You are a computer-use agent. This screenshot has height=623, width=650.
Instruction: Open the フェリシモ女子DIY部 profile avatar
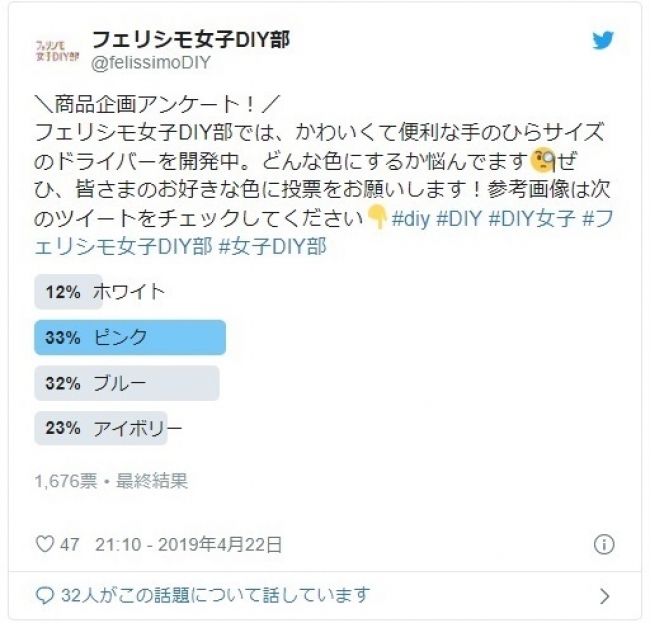click(57, 51)
